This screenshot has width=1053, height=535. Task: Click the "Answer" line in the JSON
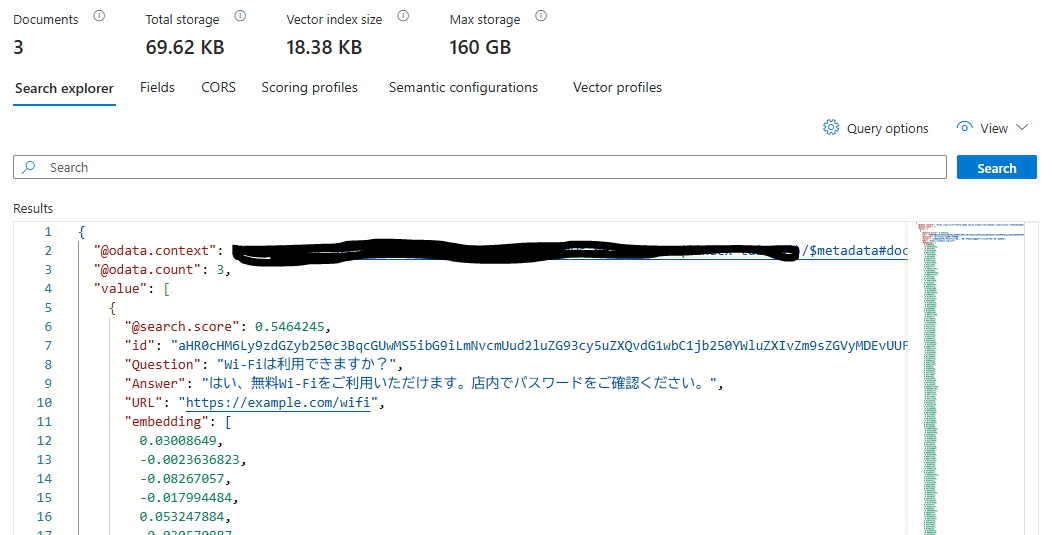click(x=424, y=383)
